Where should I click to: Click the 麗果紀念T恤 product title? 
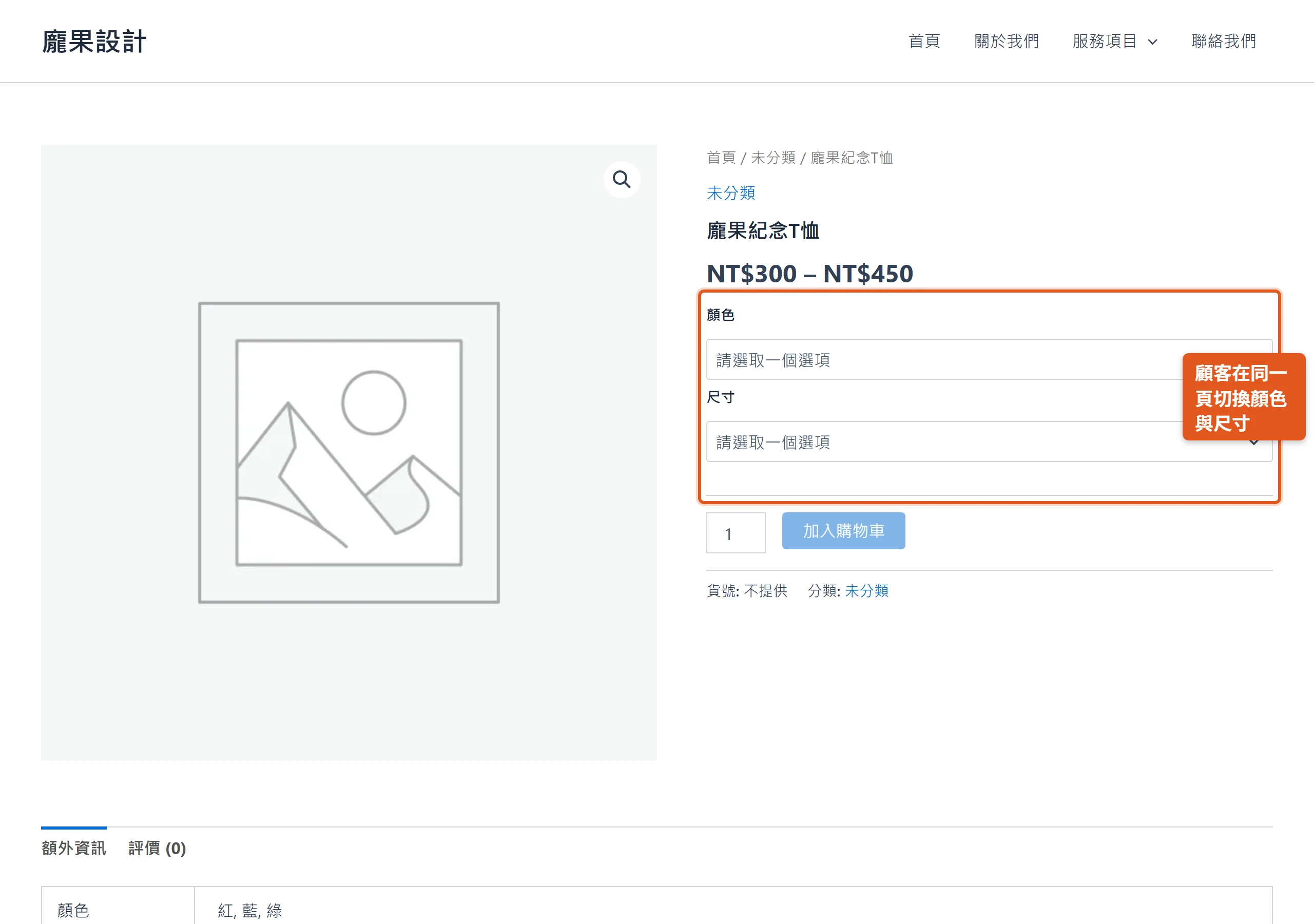763,230
